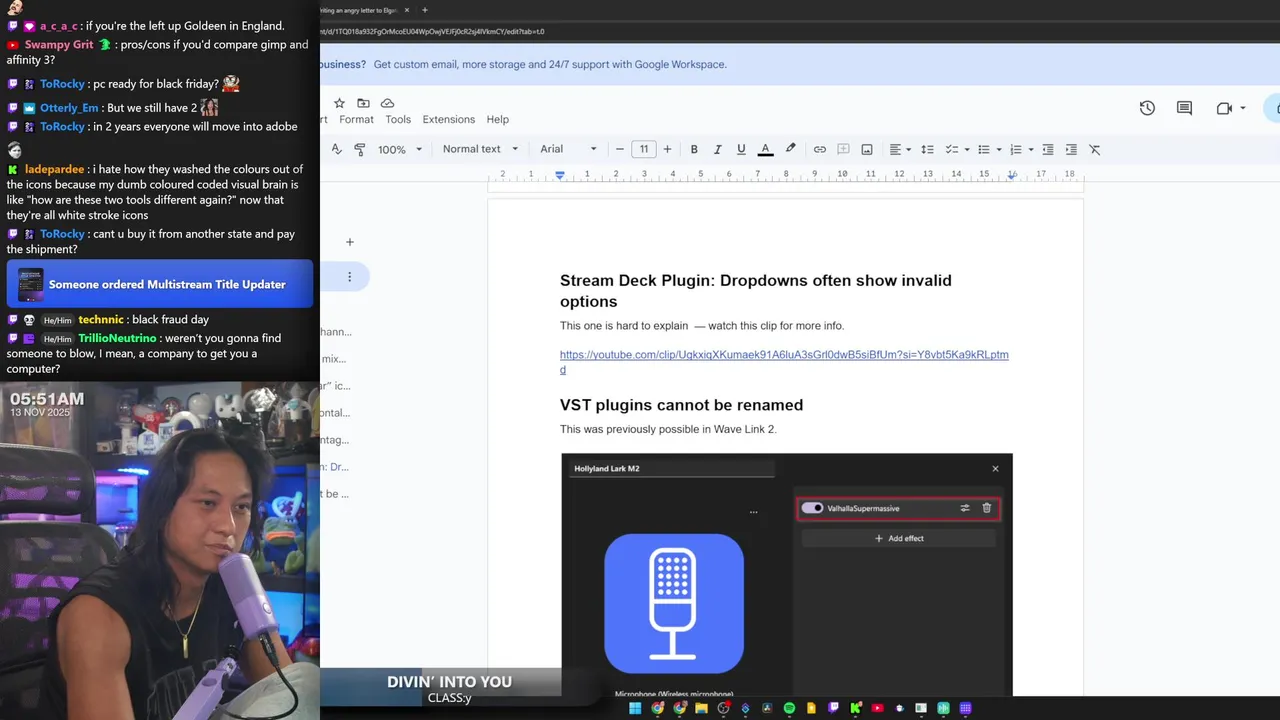Click the blue microphone icon thumbnail
1280x720 pixels.
pos(674,603)
